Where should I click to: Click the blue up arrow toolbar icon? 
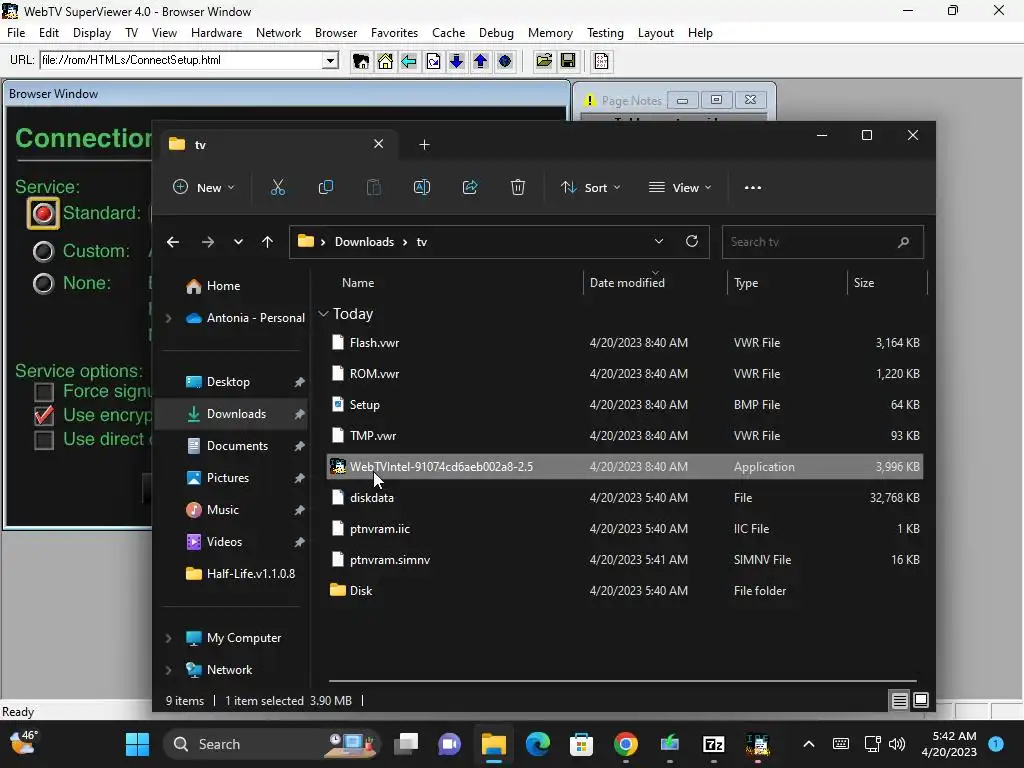point(481,61)
